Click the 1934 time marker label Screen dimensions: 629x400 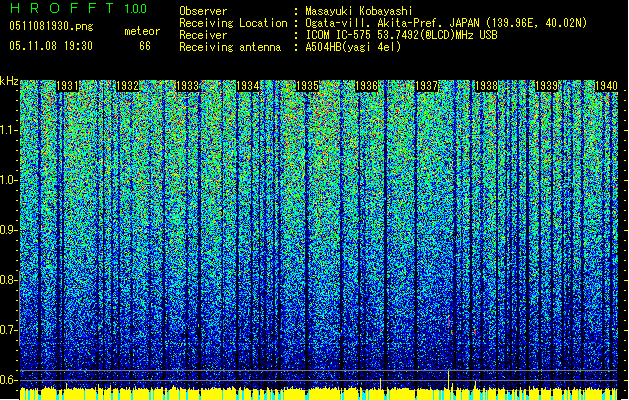pyautogui.click(x=248, y=86)
